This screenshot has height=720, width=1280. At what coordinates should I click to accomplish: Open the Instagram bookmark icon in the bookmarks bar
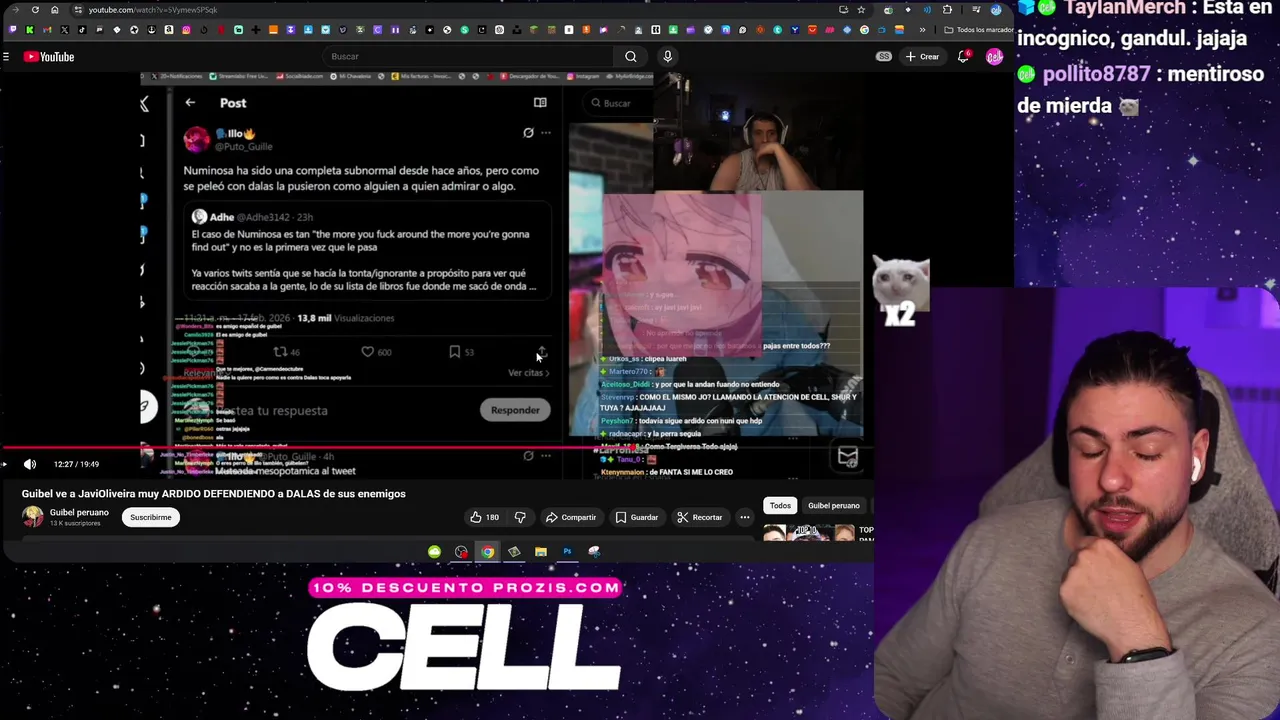click(x=186, y=30)
